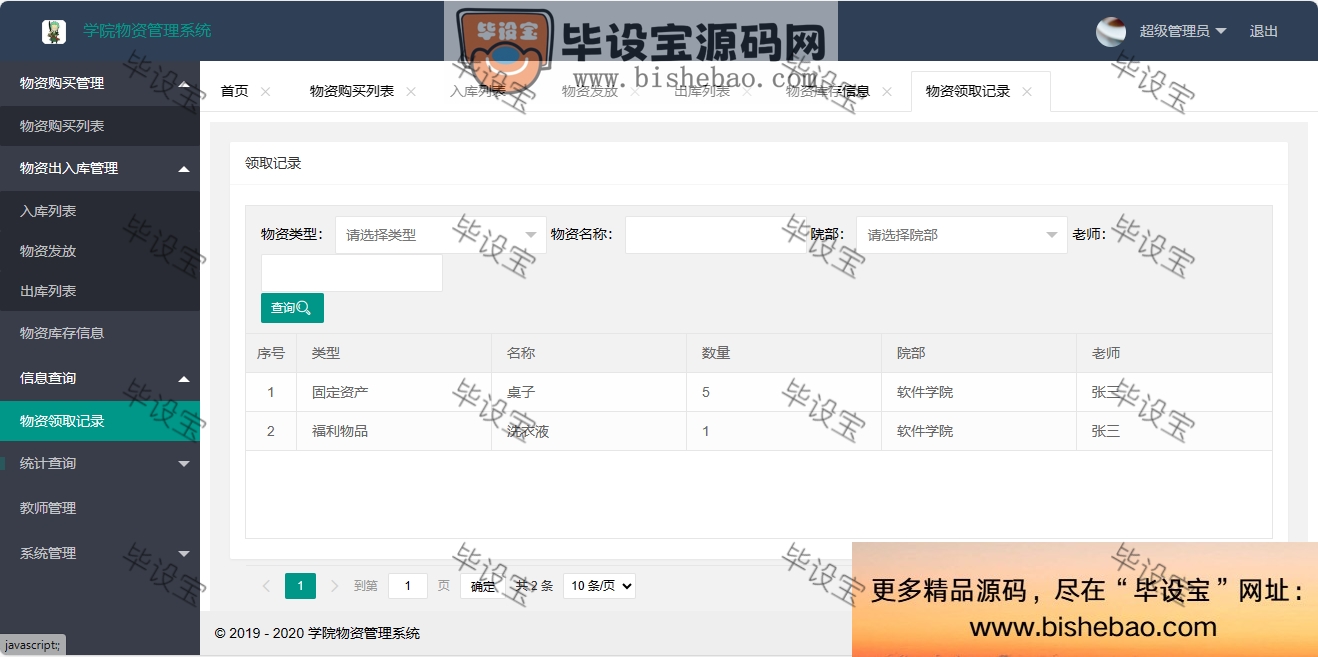Open 物资库存信息 in the sidebar
This screenshot has width=1318, height=657.
click(100, 333)
